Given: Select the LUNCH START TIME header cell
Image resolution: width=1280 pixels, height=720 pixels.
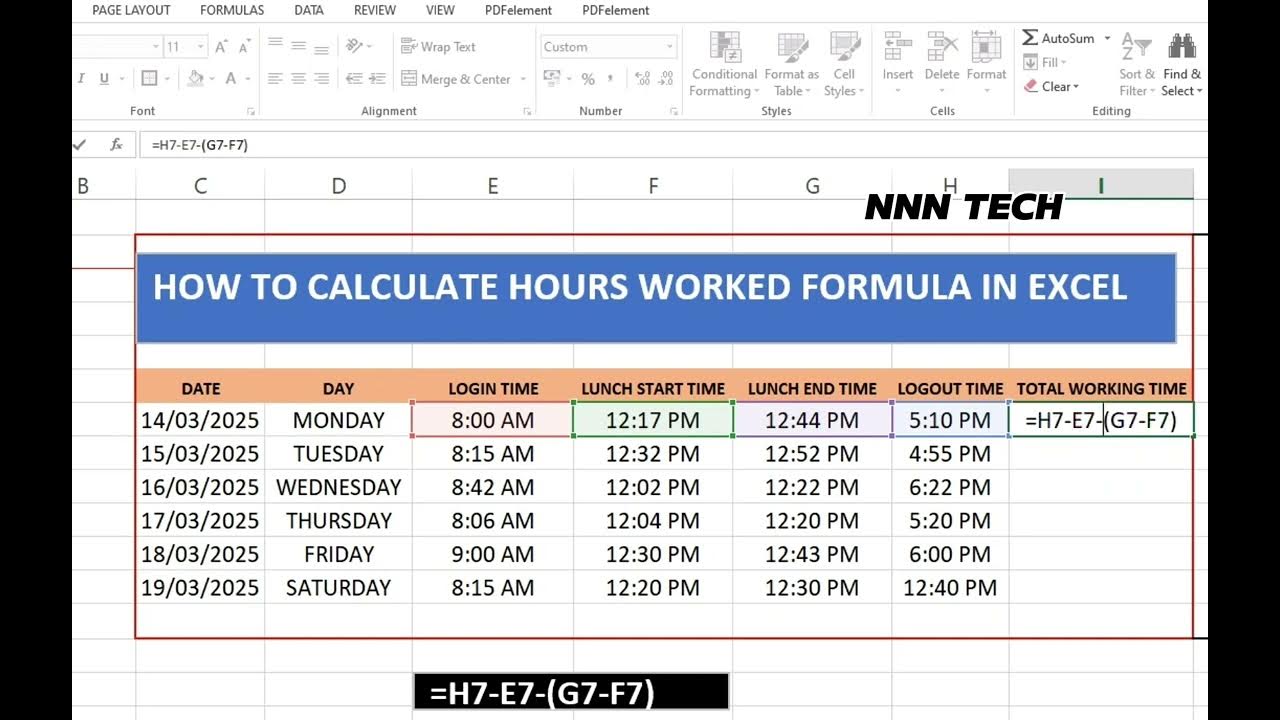Looking at the screenshot, I should coord(653,389).
